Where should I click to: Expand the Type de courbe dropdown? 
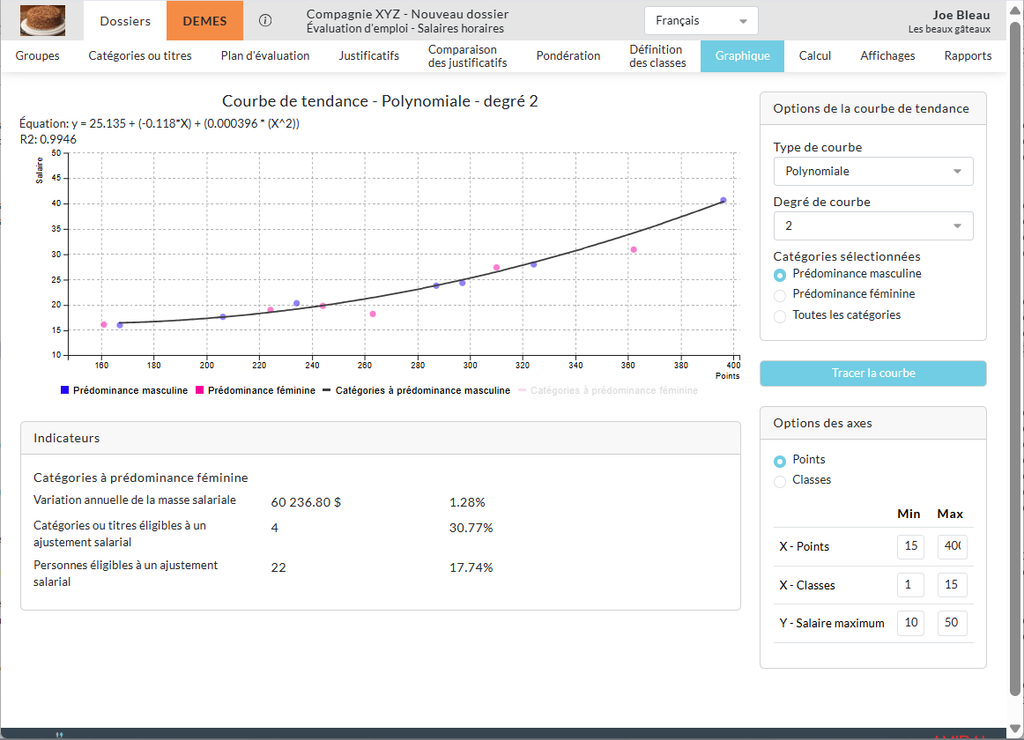coord(873,171)
